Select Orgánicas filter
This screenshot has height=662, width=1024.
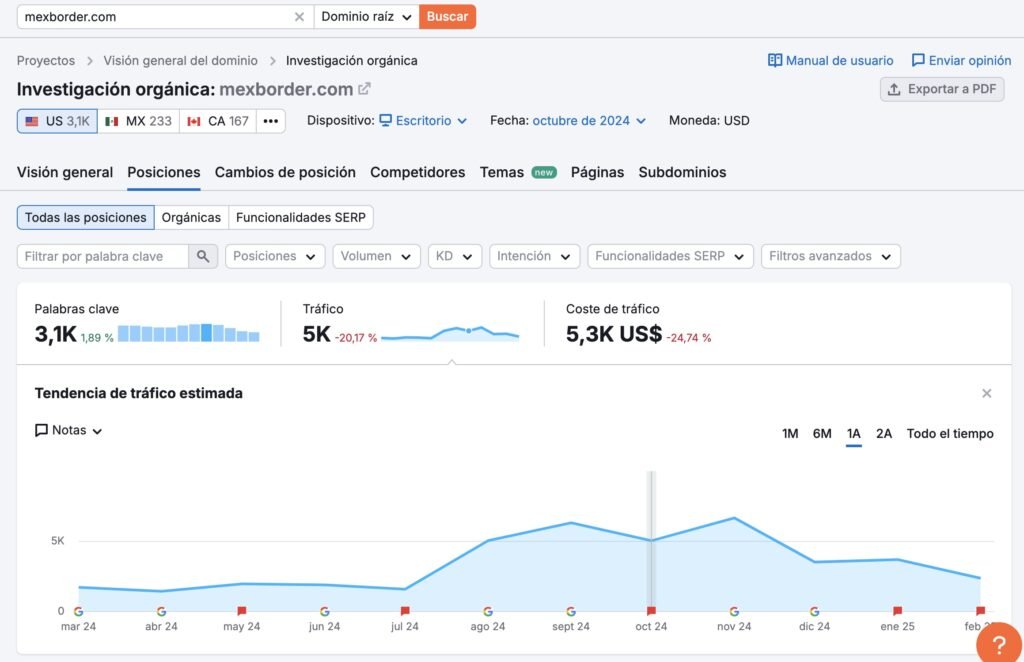click(x=191, y=217)
